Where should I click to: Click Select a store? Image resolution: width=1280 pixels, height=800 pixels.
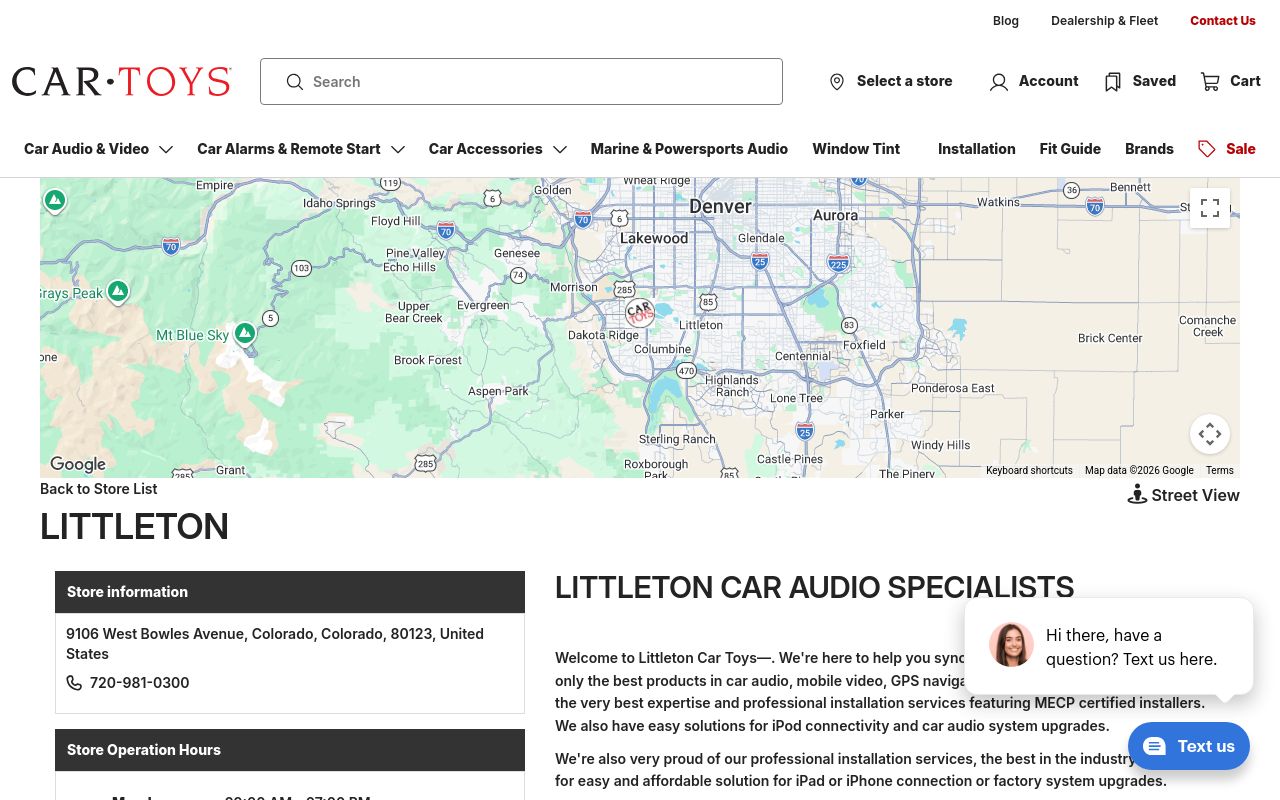pyautogui.click(x=904, y=81)
